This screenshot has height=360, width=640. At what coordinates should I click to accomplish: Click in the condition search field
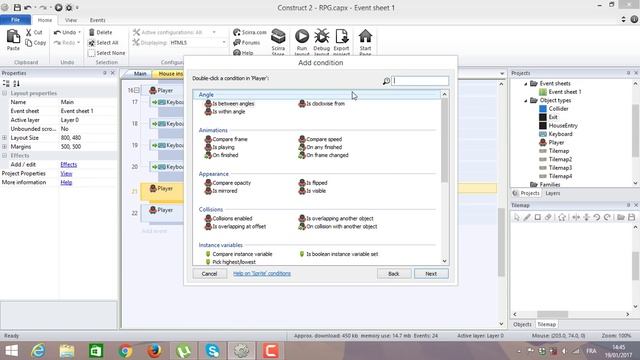420,81
